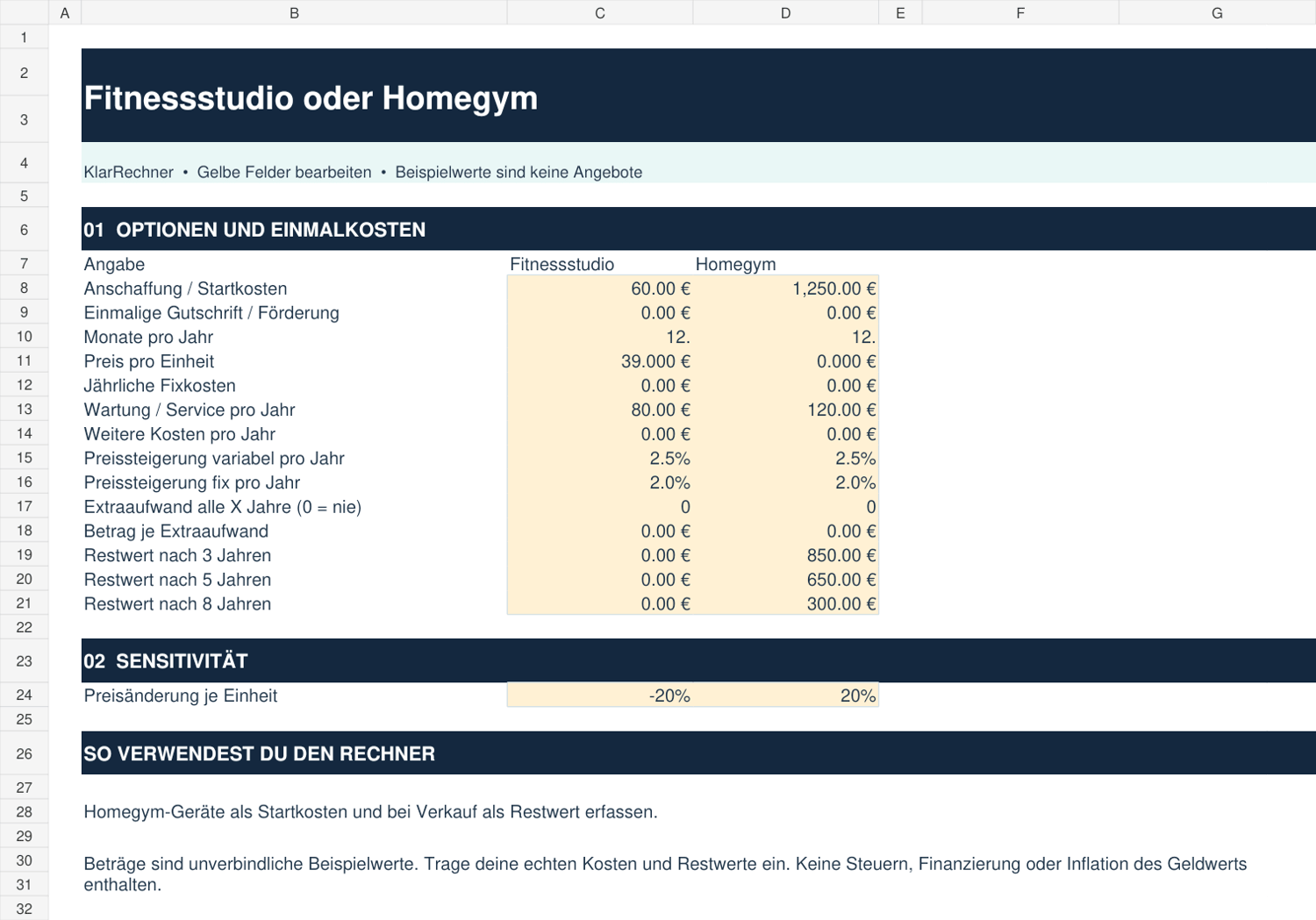Click 'Jährliche Fixkosten' label

pyautogui.click(x=160, y=386)
